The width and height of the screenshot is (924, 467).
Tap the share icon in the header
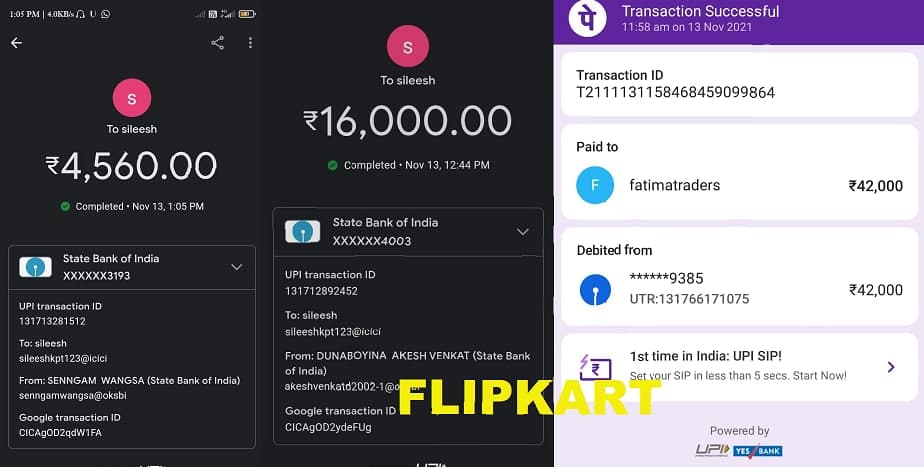[x=217, y=42]
